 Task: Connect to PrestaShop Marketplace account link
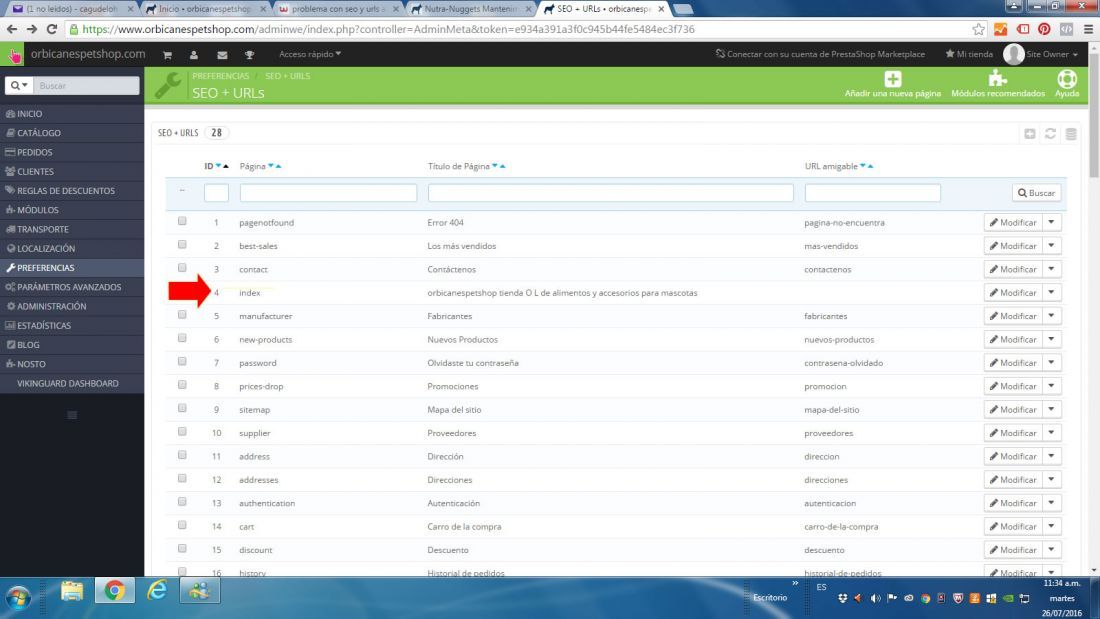(x=819, y=54)
